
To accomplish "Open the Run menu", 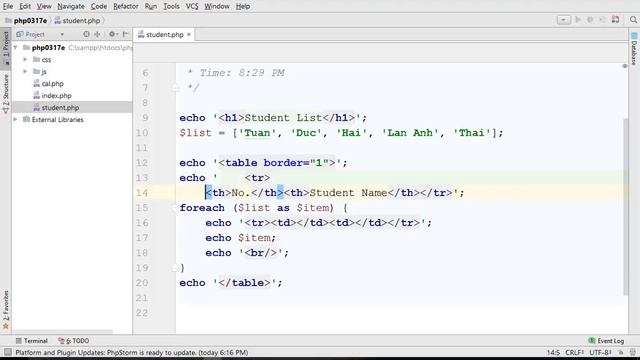I will point(151,7).
